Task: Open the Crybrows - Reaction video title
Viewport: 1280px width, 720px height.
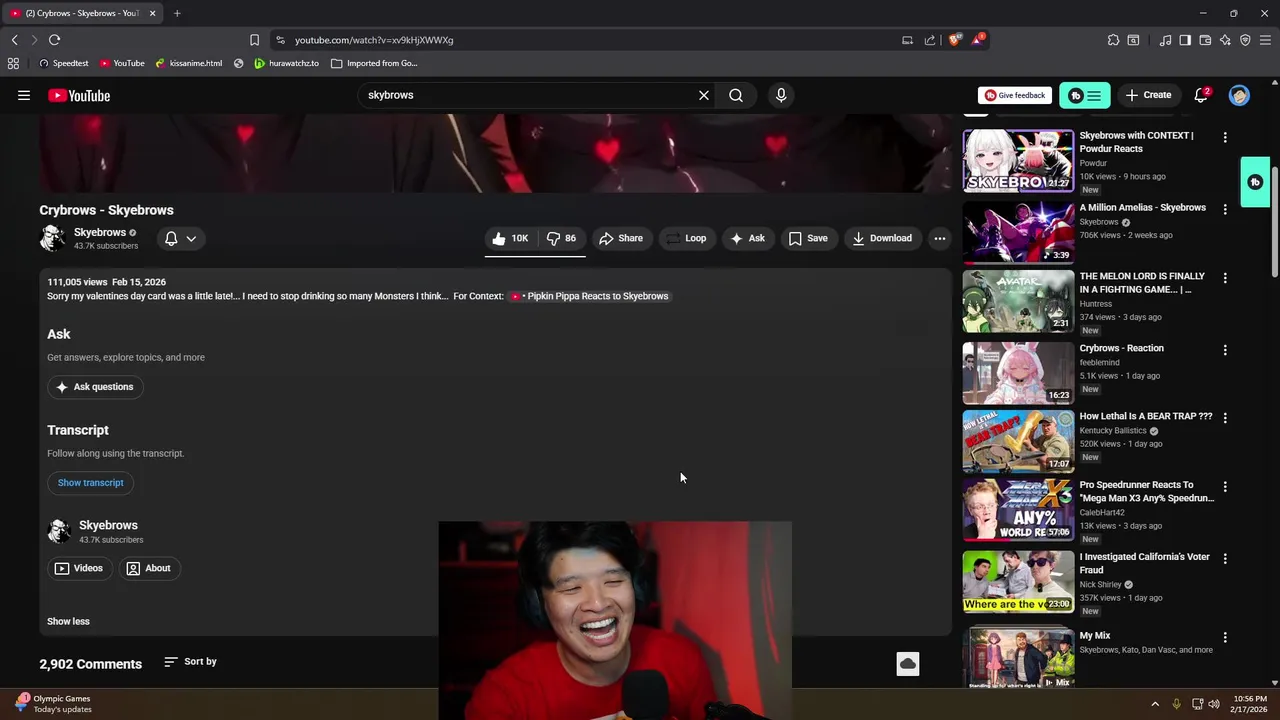Action: point(1121,348)
